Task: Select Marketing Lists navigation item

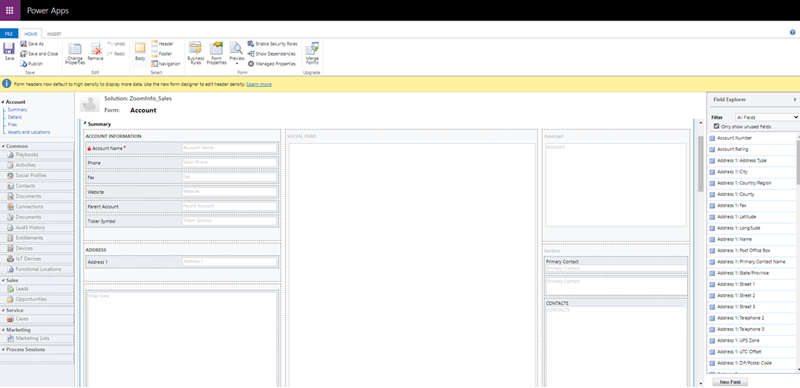Action: (x=37, y=338)
